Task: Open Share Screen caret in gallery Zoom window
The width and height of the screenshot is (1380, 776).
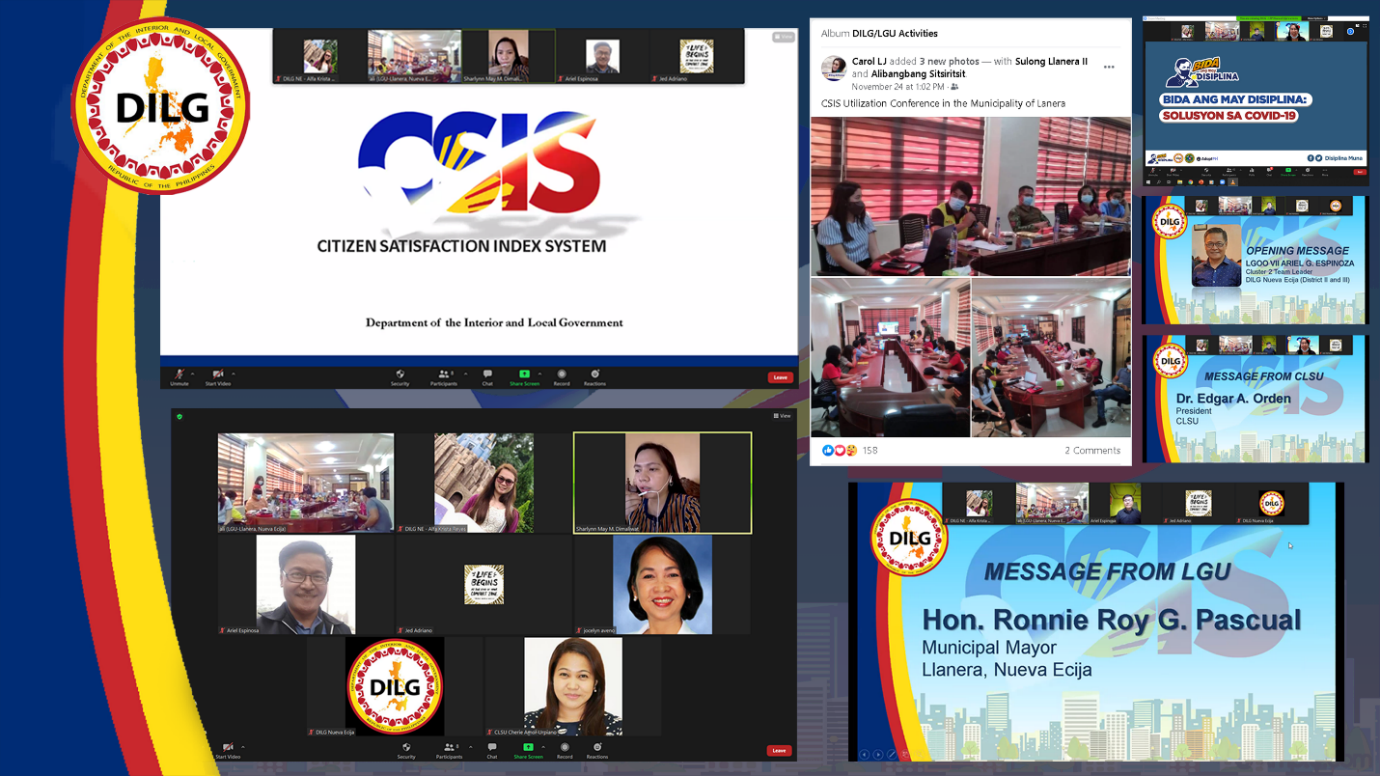Action: tap(544, 747)
